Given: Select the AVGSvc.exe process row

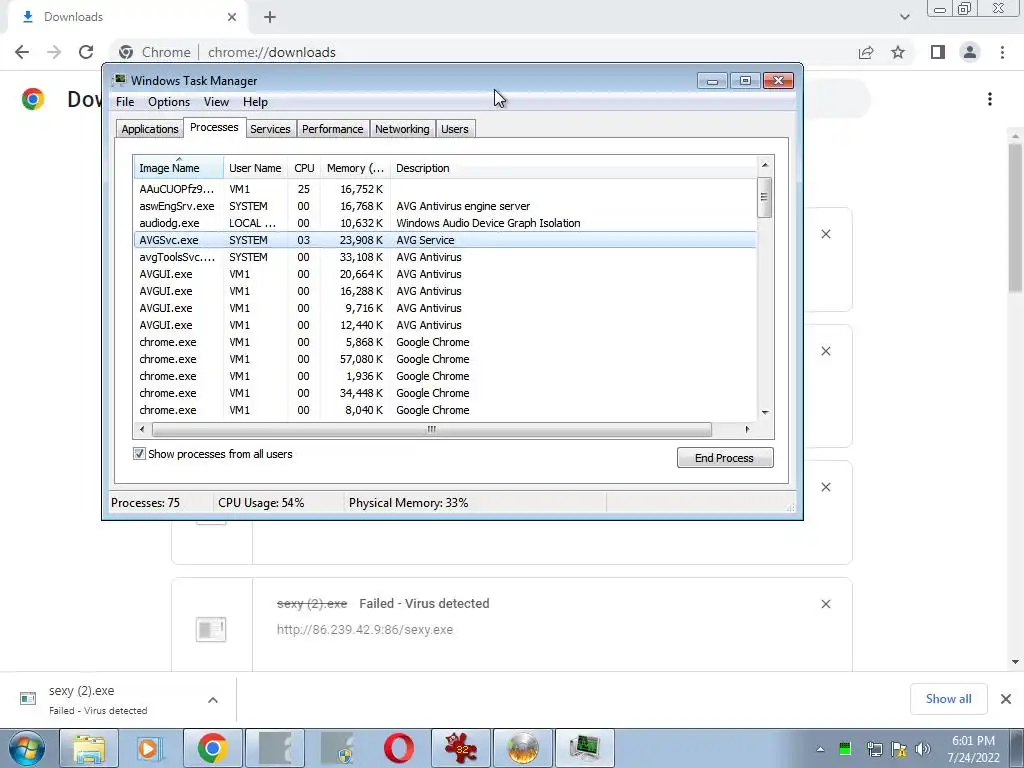Looking at the screenshot, I should pyautogui.click(x=445, y=240).
